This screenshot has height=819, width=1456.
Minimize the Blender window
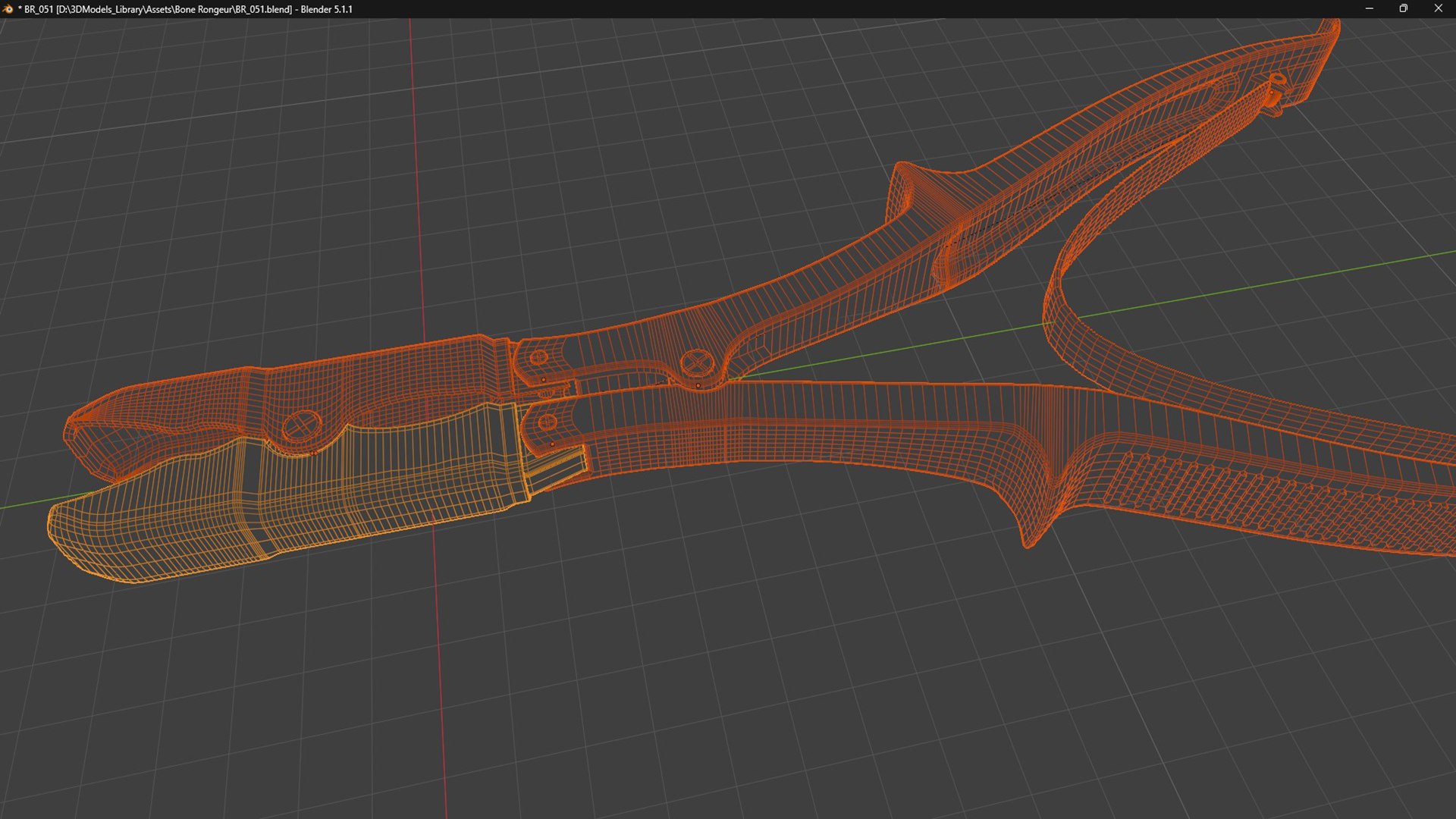1369,9
